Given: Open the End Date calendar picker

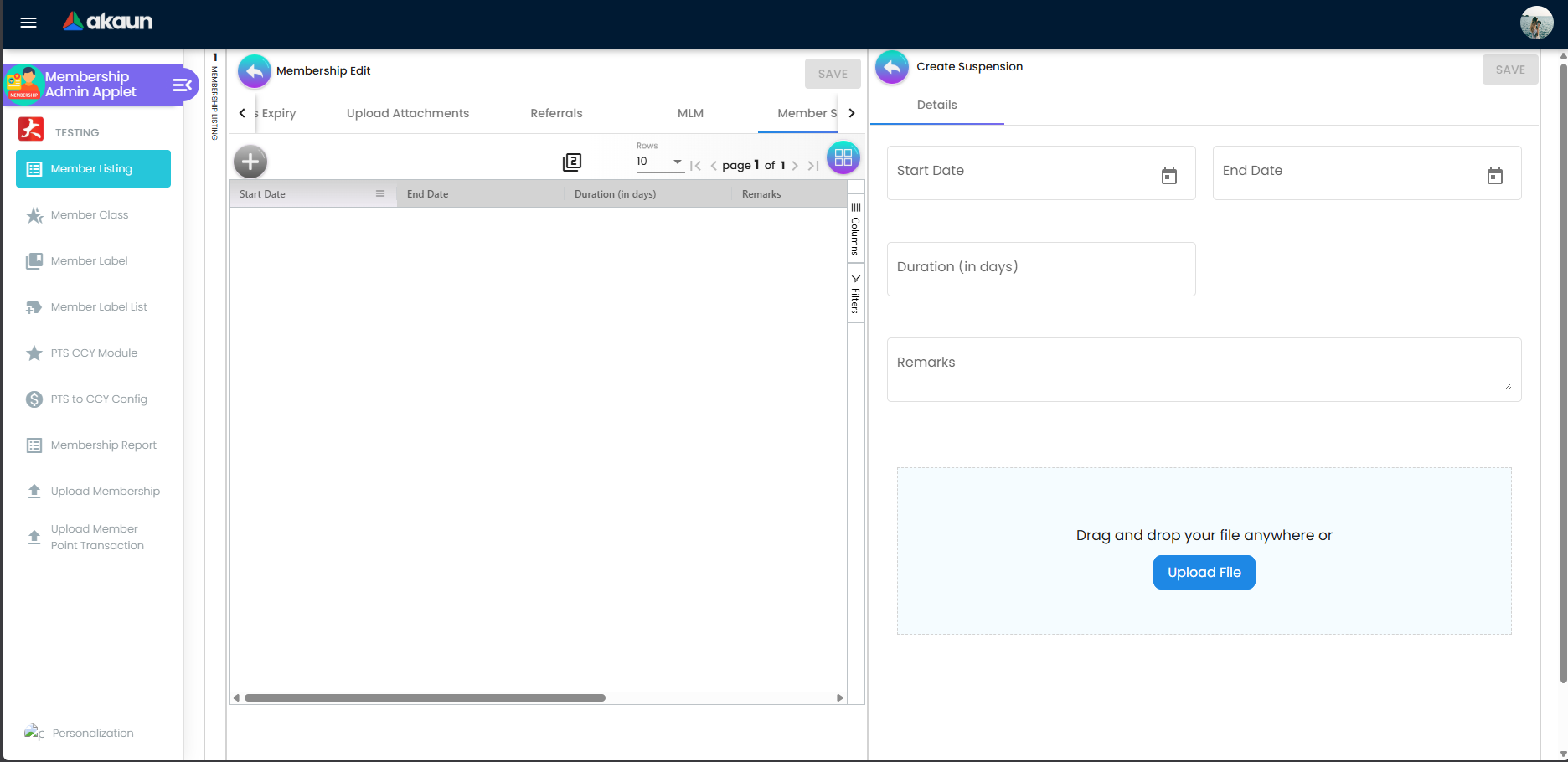Looking at the screenshot, I should point(1495,176).
